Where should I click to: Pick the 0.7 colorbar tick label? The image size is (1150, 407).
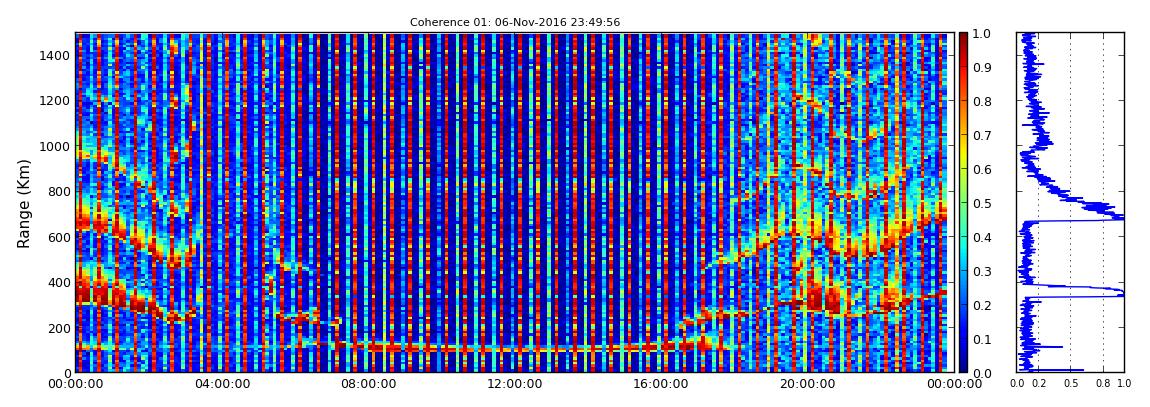point(983,136)
